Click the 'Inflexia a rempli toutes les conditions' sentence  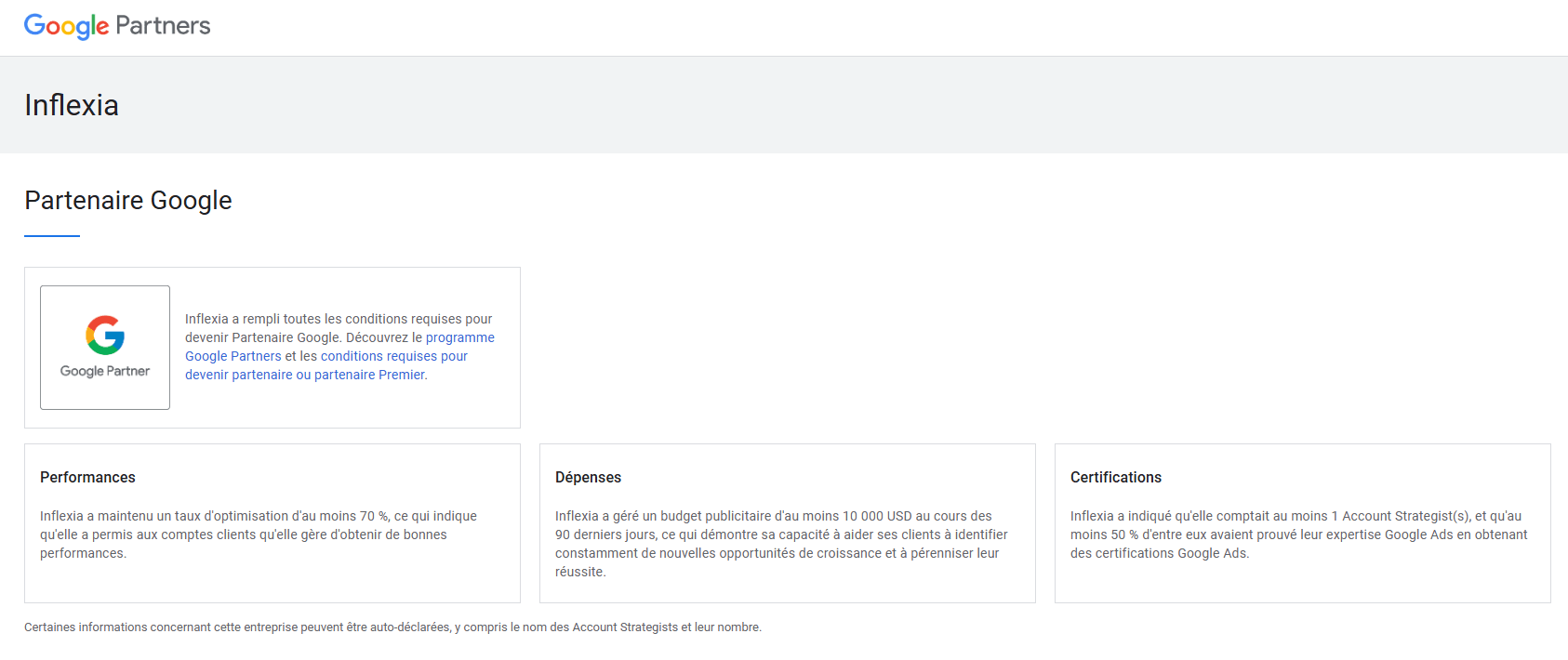click(339, 319)
